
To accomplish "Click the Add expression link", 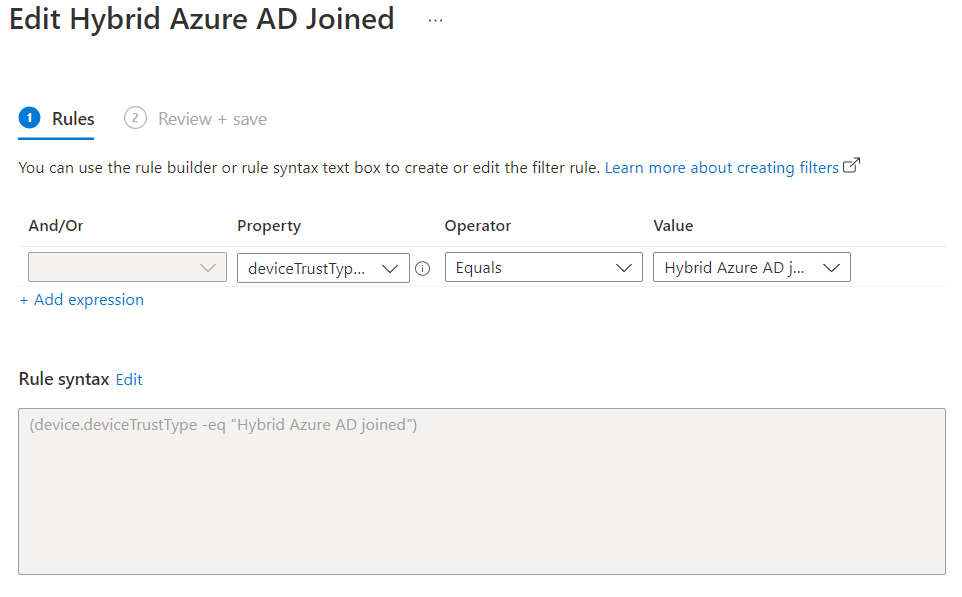I will pos(88,300).
